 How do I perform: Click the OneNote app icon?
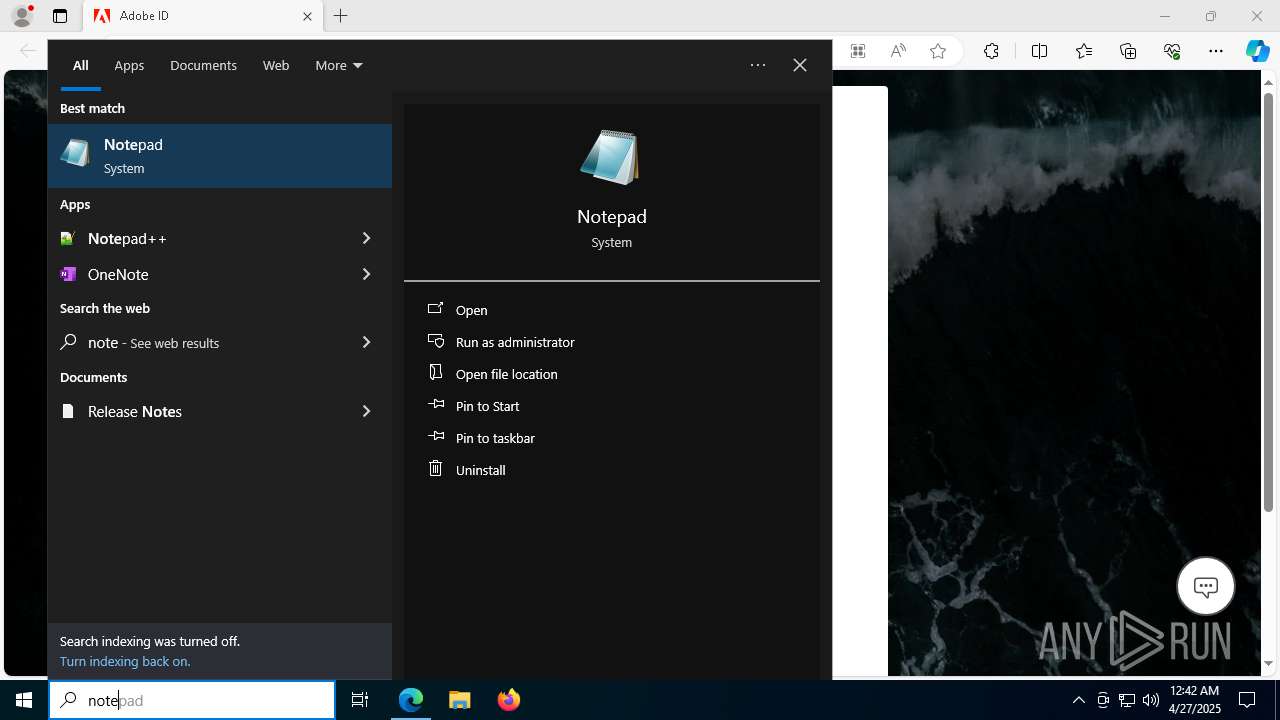(67, 274)
